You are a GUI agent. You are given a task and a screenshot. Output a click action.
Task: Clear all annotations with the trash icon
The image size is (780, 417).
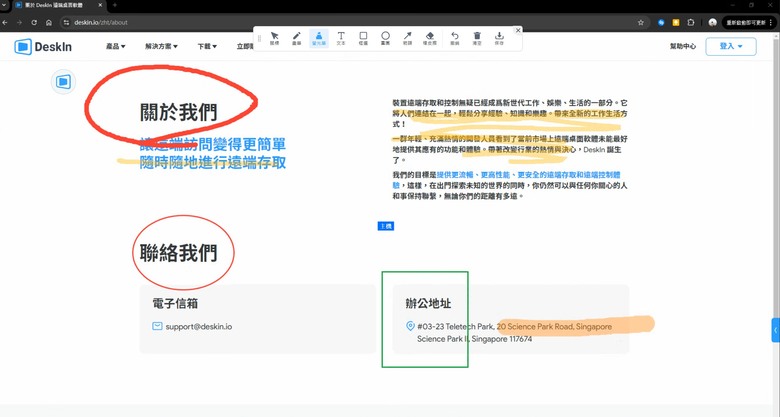click(x=477, y=38)
